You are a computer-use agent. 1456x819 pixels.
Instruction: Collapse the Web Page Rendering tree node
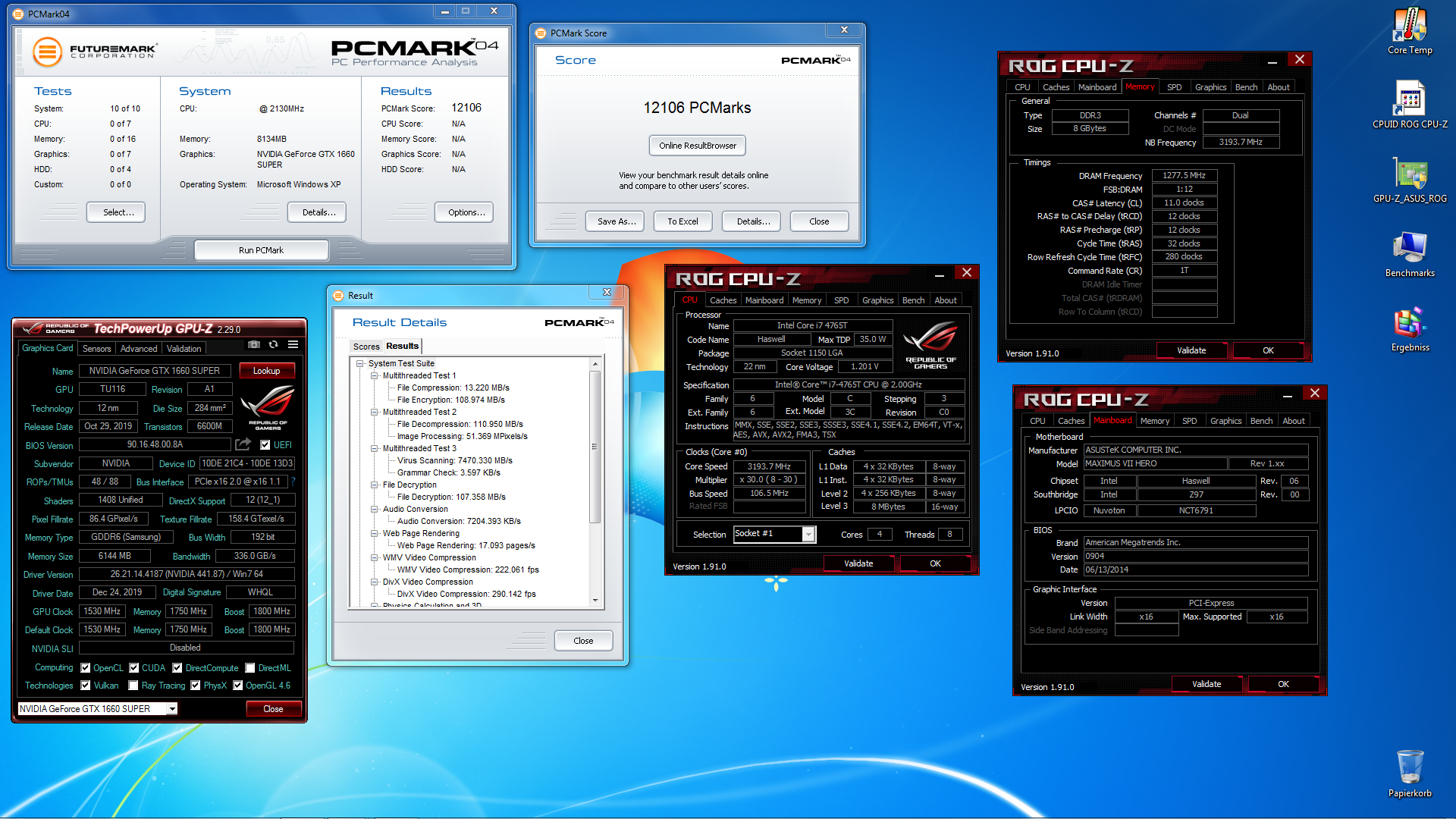tap(375, 534)
